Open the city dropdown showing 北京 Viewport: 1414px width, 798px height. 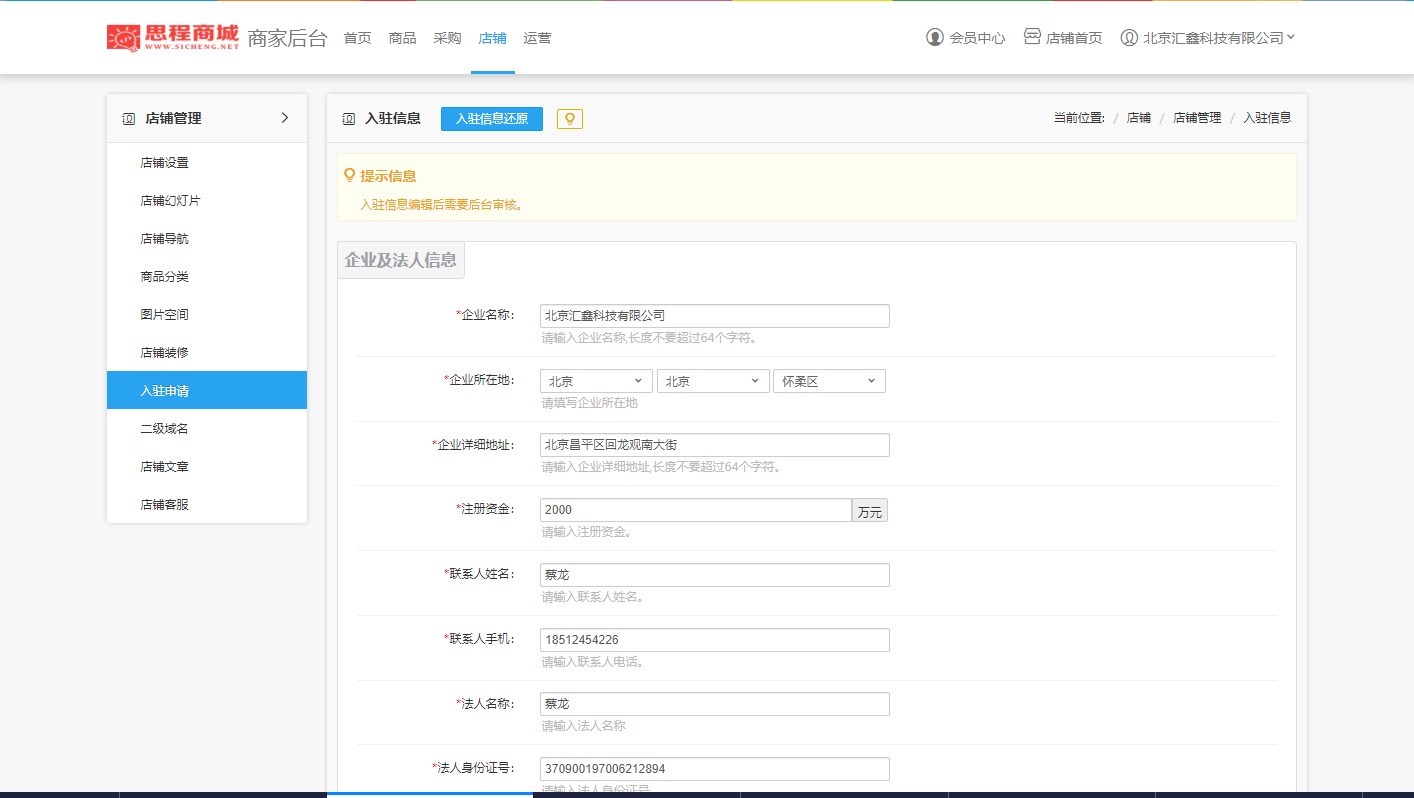[713, 381]
